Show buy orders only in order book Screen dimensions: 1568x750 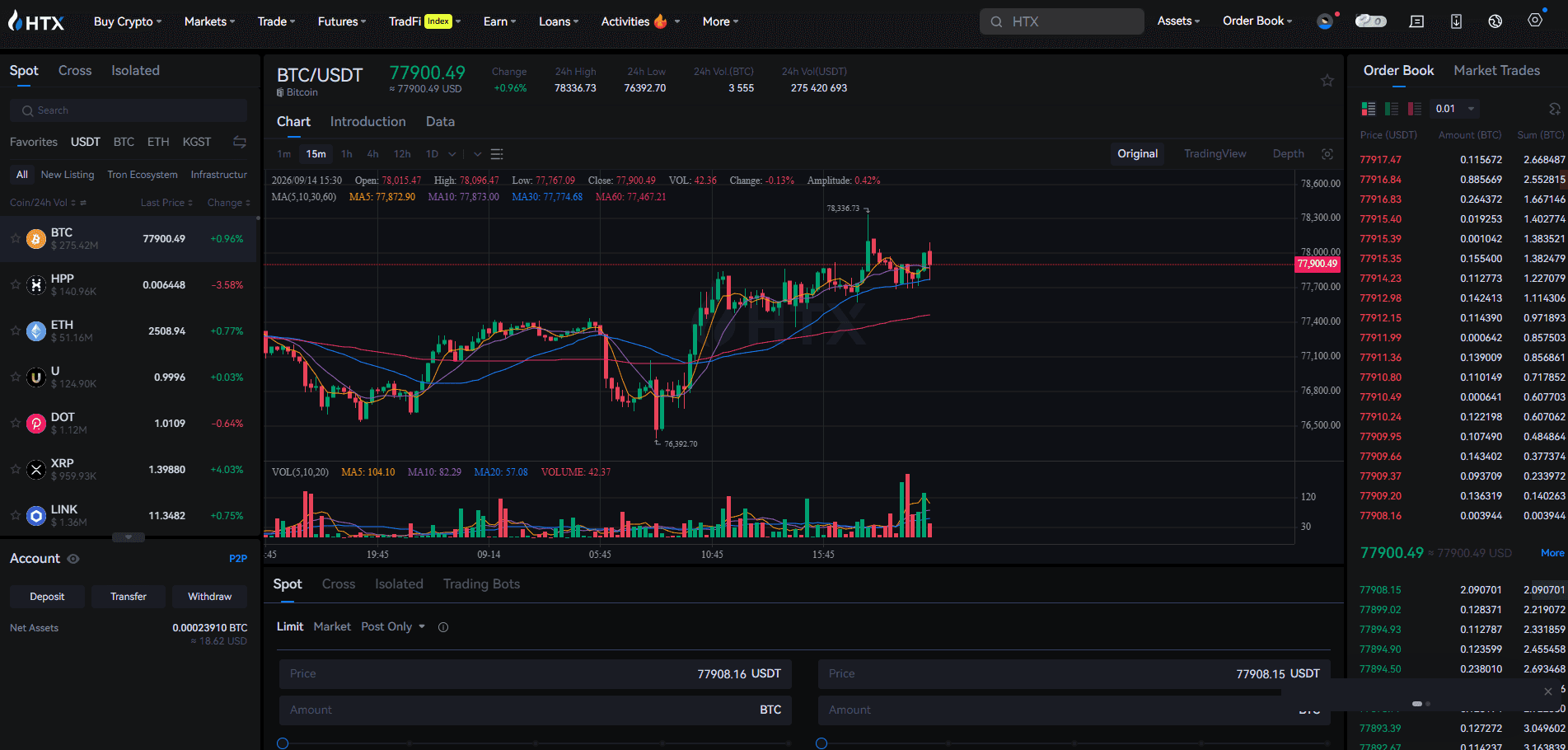tap(1392, 109)
